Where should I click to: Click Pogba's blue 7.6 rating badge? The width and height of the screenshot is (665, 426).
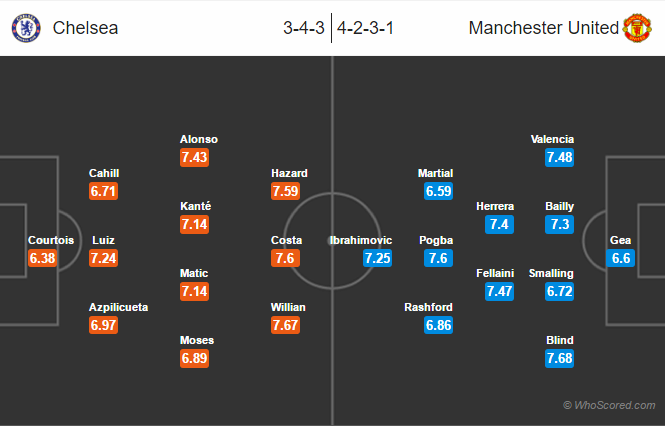click(x=439, y=258)
